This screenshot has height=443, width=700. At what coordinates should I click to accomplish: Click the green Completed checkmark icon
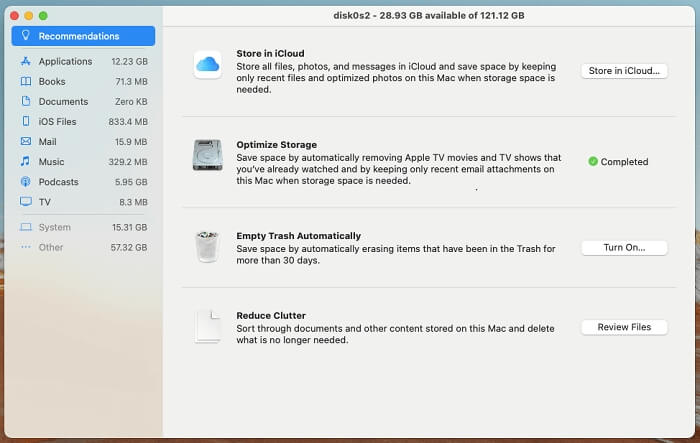tap(593, 161)
